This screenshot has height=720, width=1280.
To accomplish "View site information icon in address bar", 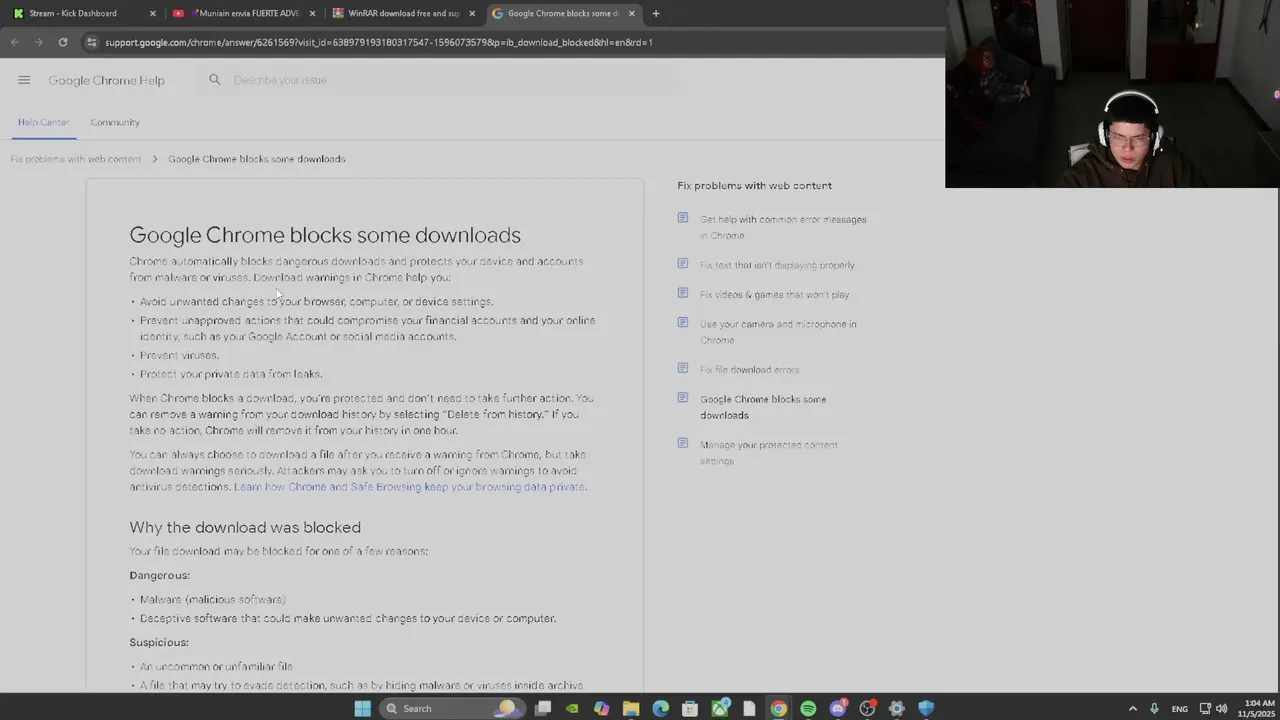I will click(x=91, y=42).
